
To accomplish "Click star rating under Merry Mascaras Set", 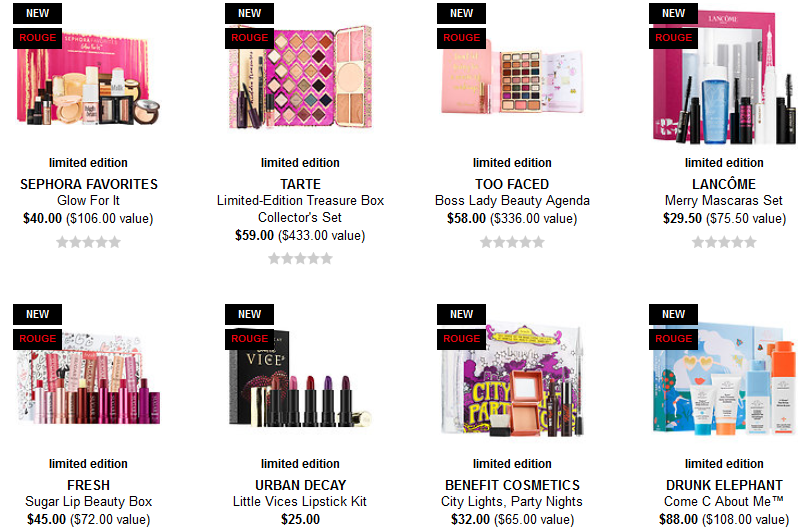I will [x=724, y=242].
